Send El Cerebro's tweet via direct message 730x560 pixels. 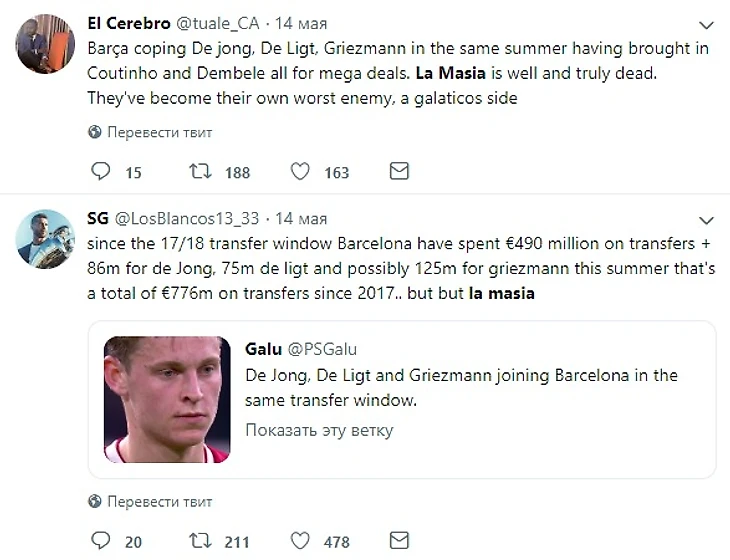click(399, 172)
